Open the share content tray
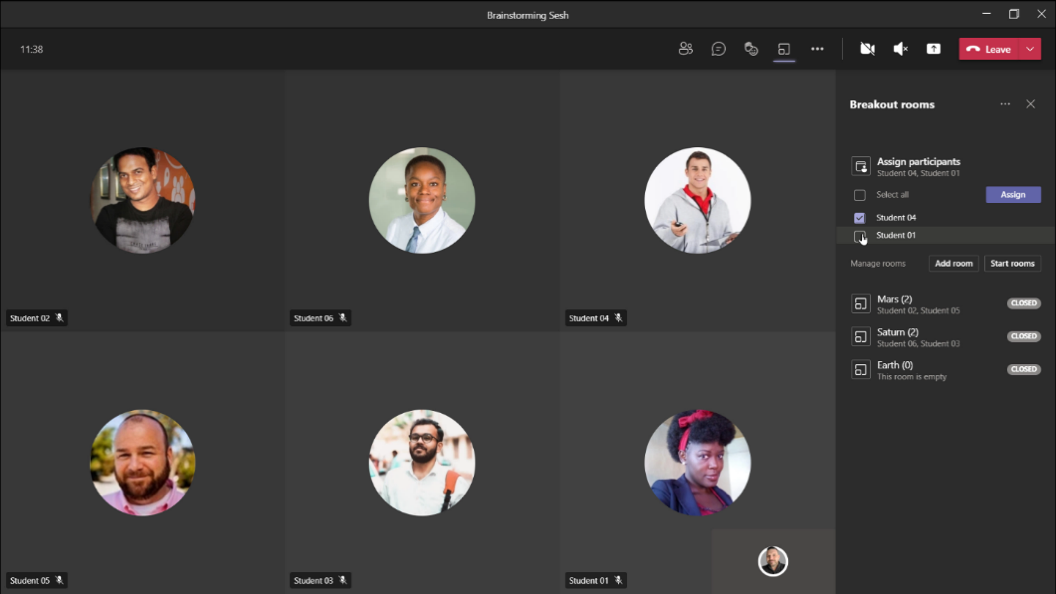This screenshot has width=1056, height=594. [x=932, y=48]
